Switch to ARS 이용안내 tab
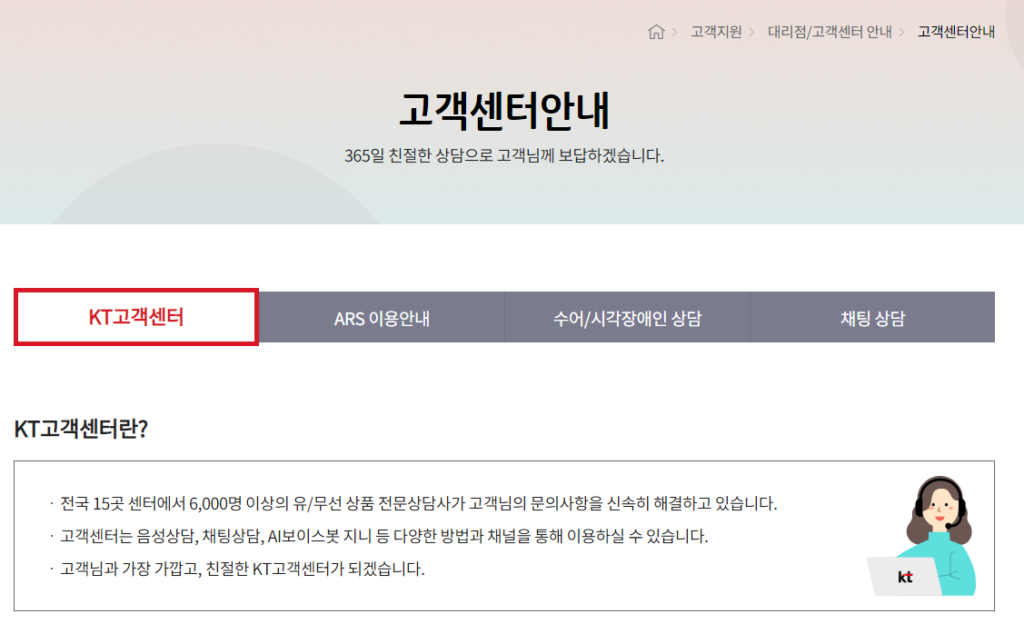 [381, 318]
